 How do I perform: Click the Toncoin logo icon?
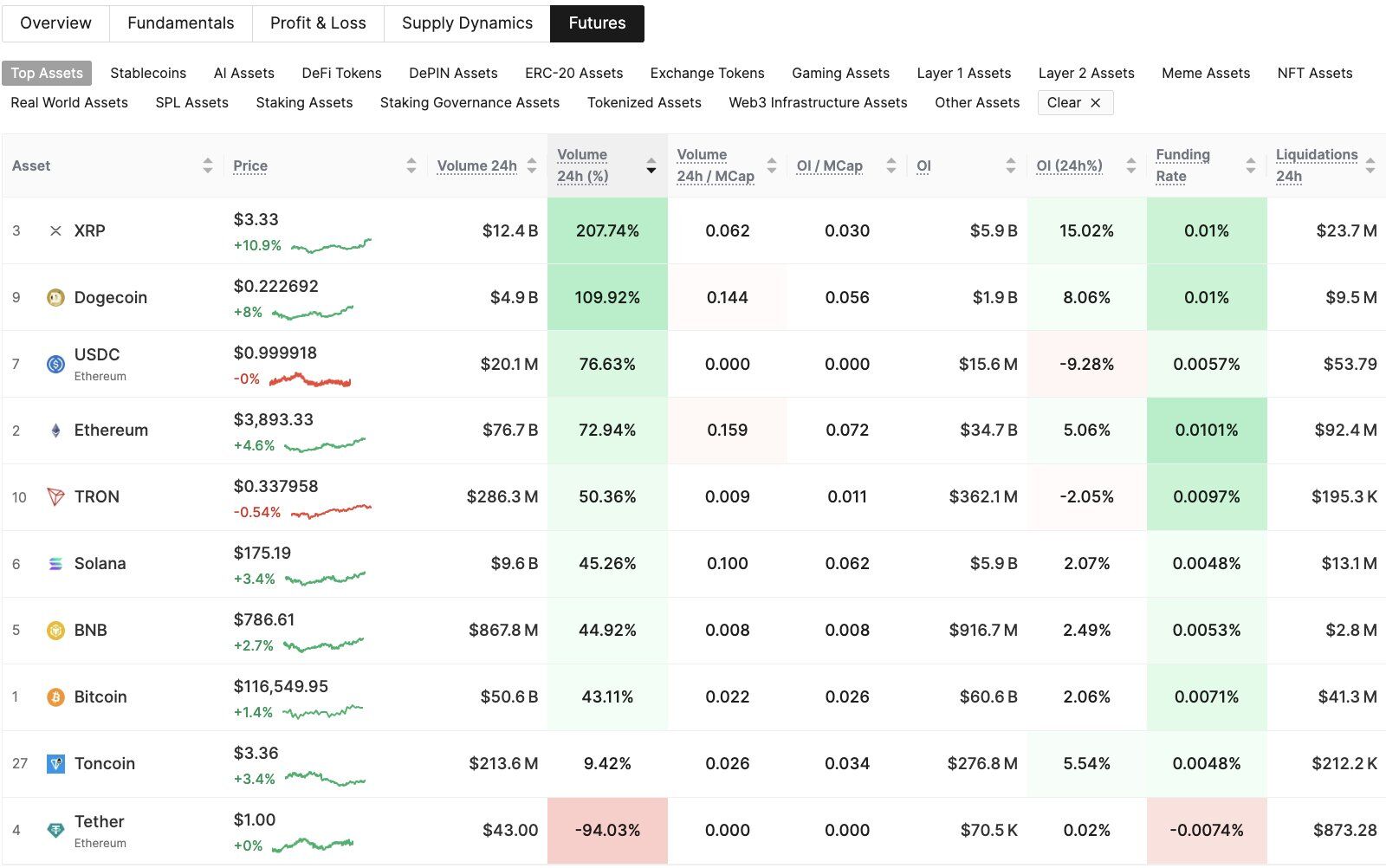(x=55, y=763)
